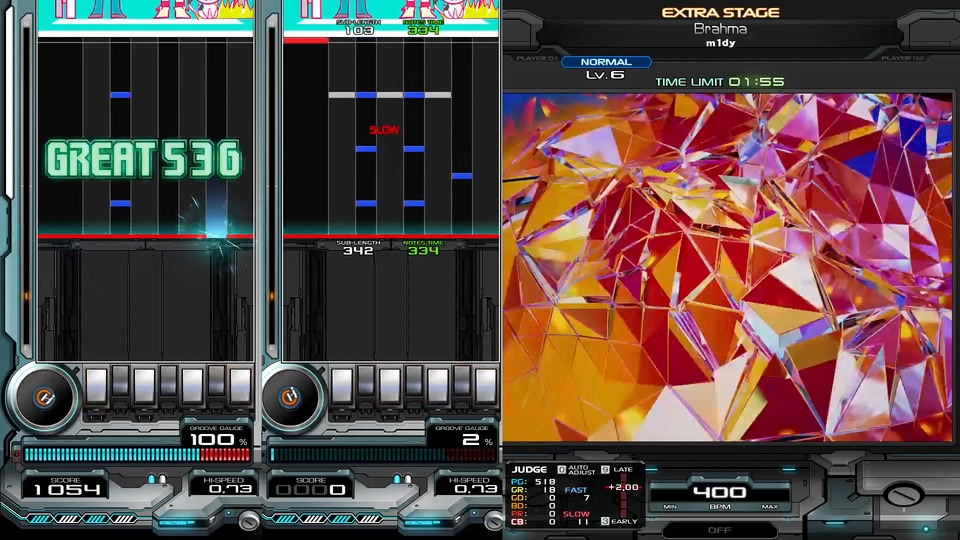960x540 pixels.
Task: Click the blue note in Player 2's sixth lane
Action: click(x=462, y=176)
